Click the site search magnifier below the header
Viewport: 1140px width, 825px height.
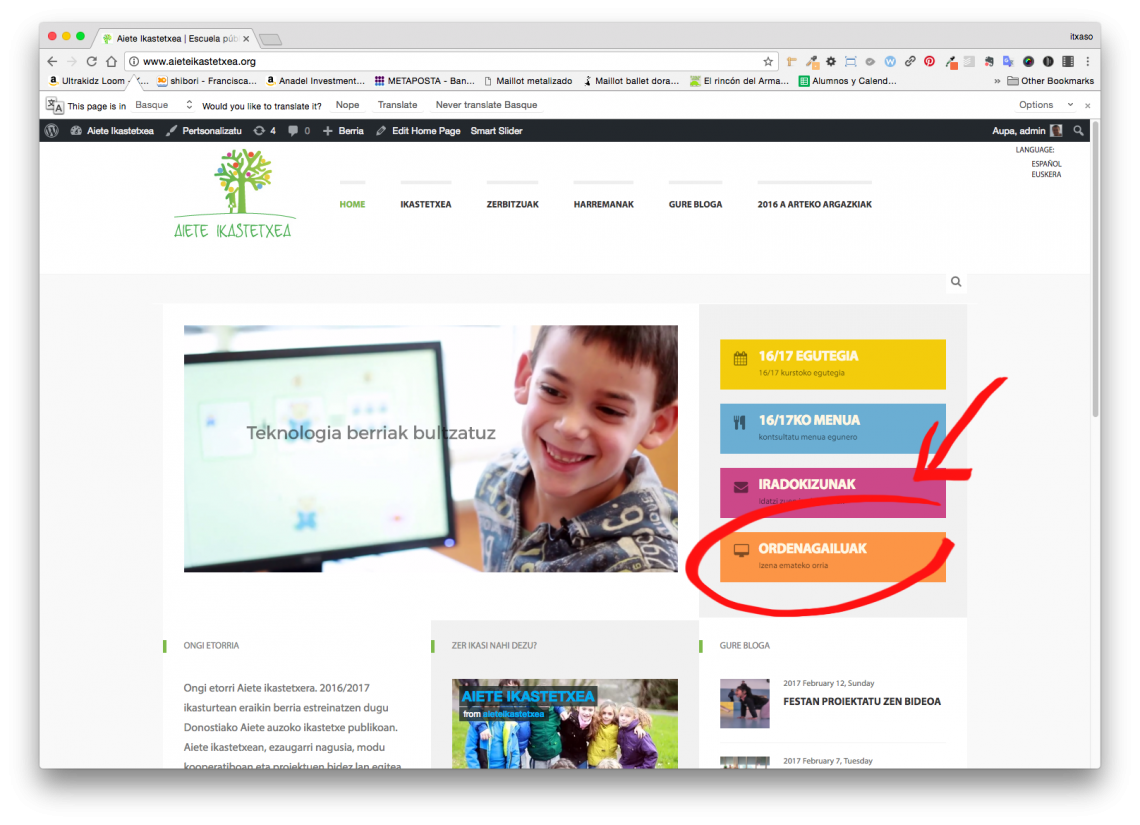[x=956, y=282]
